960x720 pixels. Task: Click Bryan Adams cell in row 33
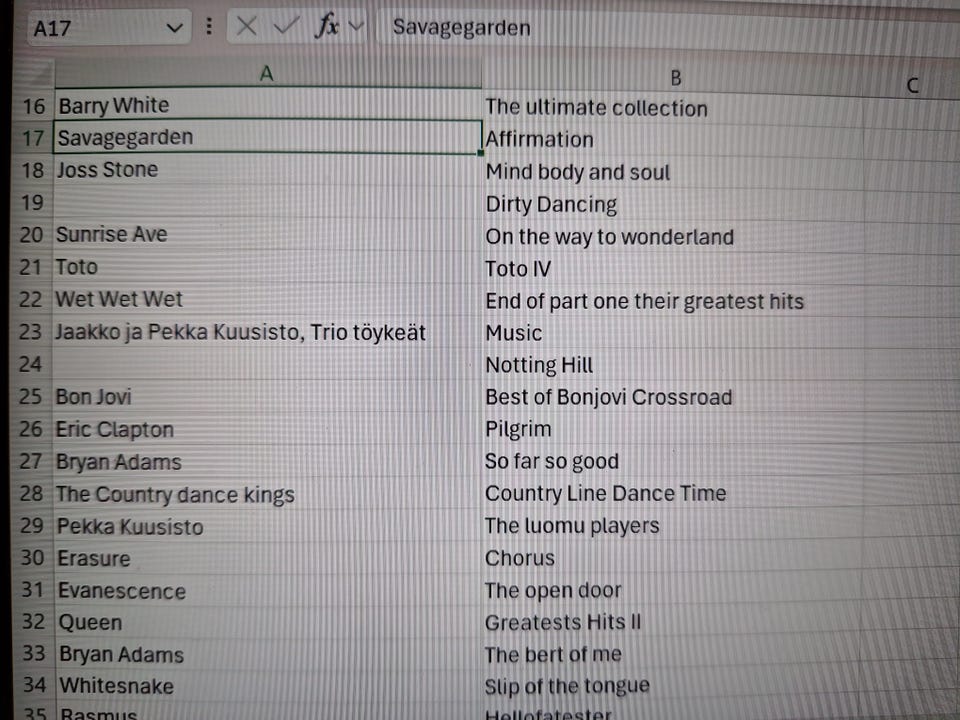pos(268,654)
